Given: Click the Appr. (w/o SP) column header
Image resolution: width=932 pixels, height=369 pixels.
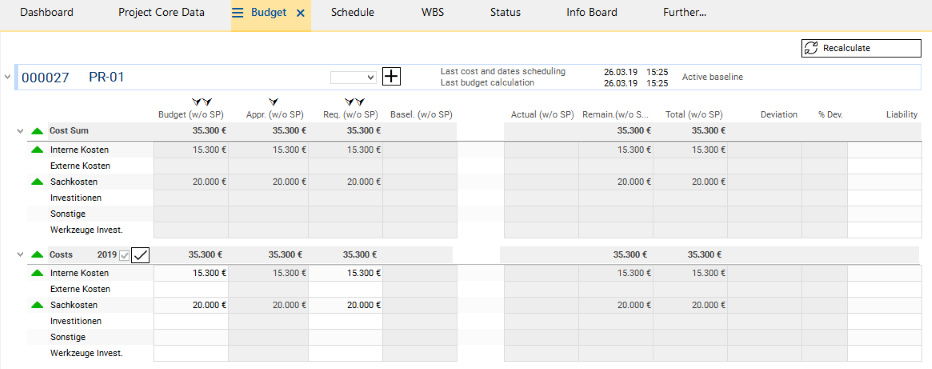Looking at the screenshot, I should pyautogui.click(x=275, y=115).
